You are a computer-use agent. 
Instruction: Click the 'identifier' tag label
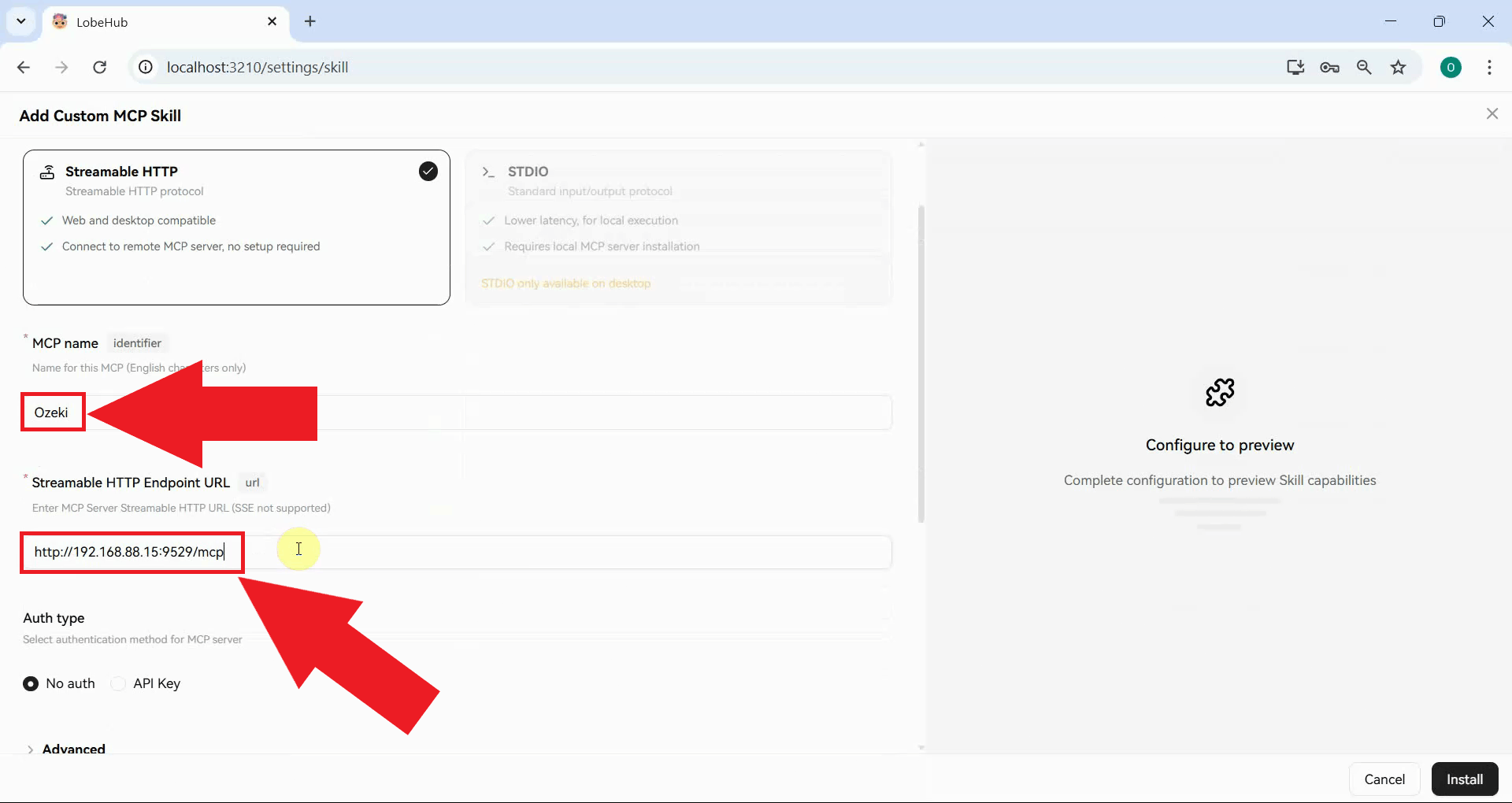click(x=137, y=343)
